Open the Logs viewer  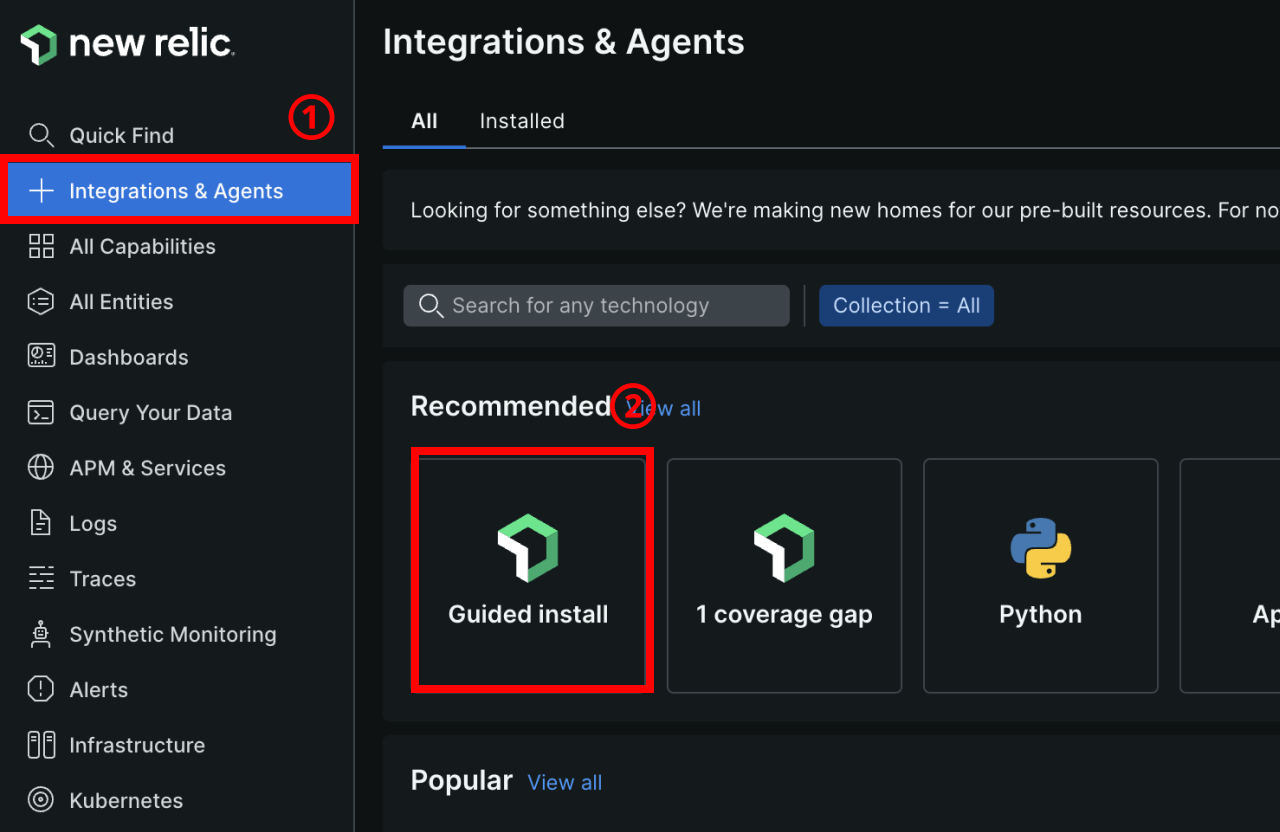(x=92, y=523)
